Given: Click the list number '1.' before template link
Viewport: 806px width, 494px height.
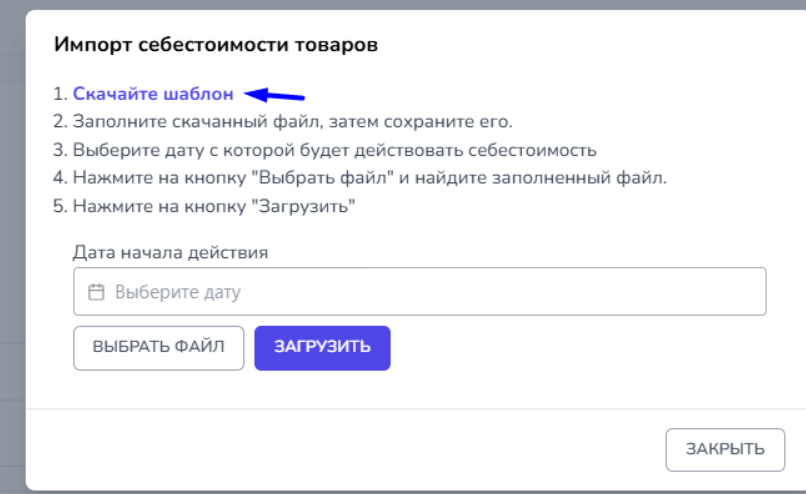Looking at the screenshot, I should [60, 94].
